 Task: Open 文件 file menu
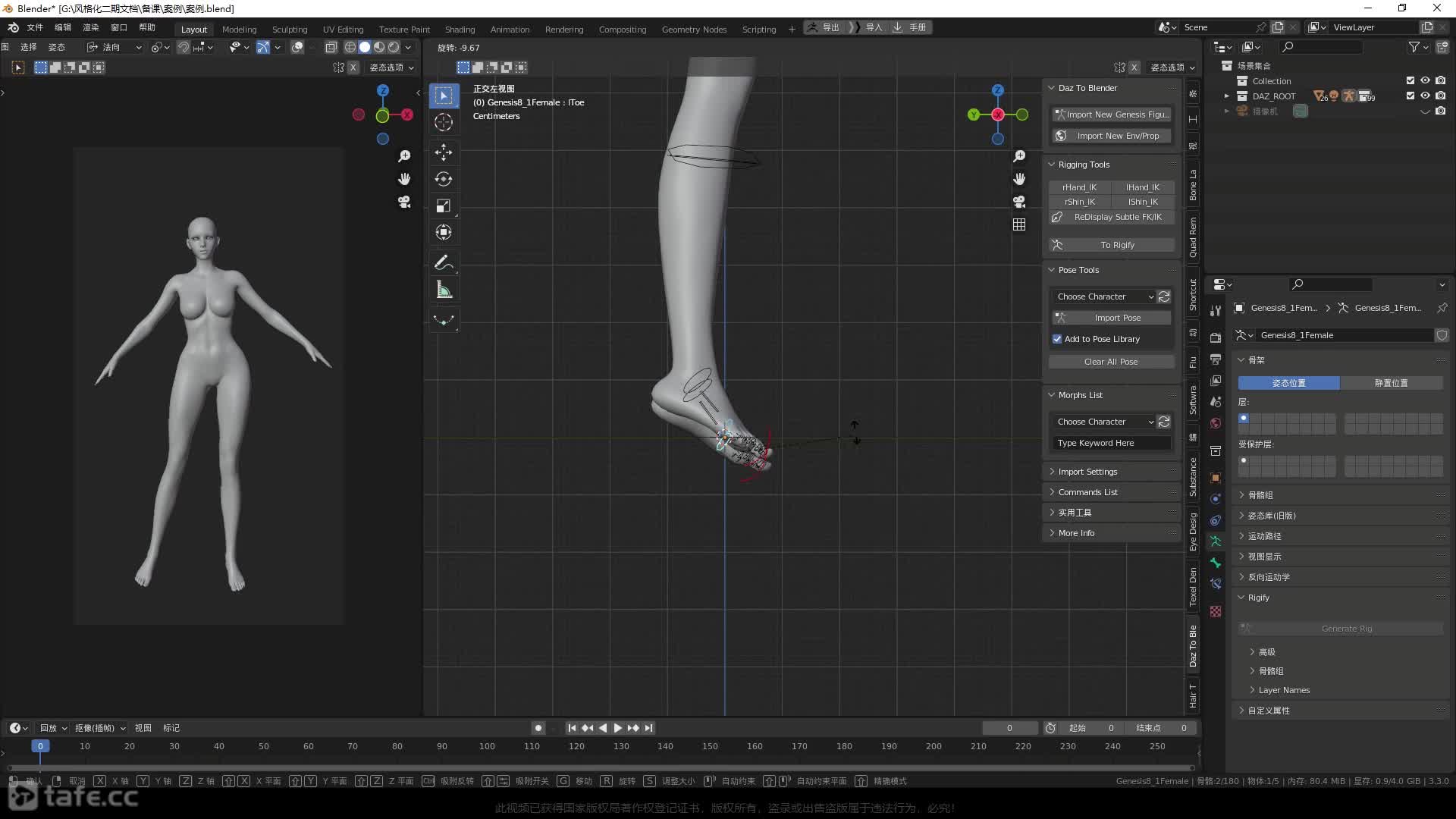35,27
